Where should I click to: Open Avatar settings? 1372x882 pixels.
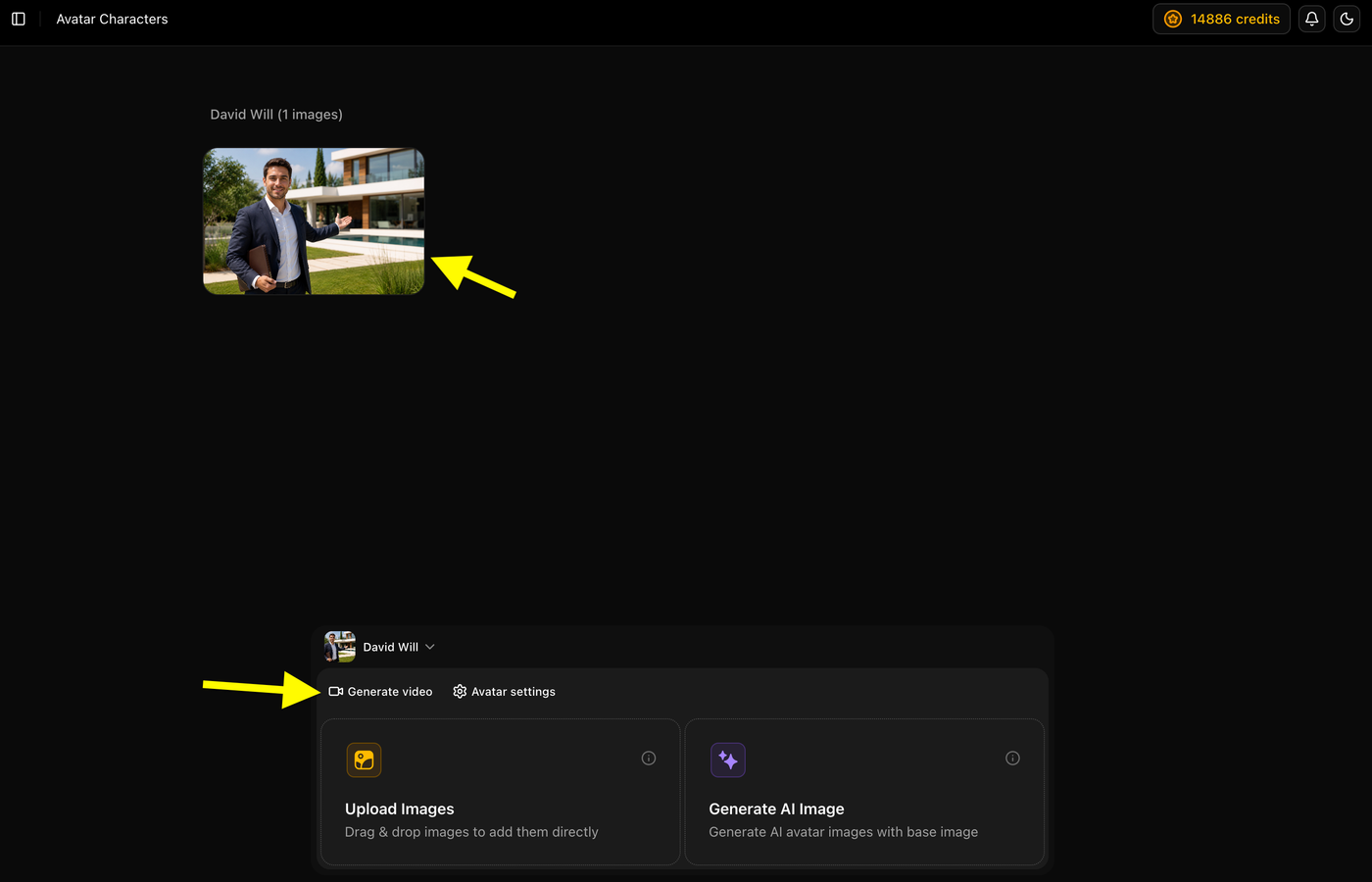pos(504,692)
